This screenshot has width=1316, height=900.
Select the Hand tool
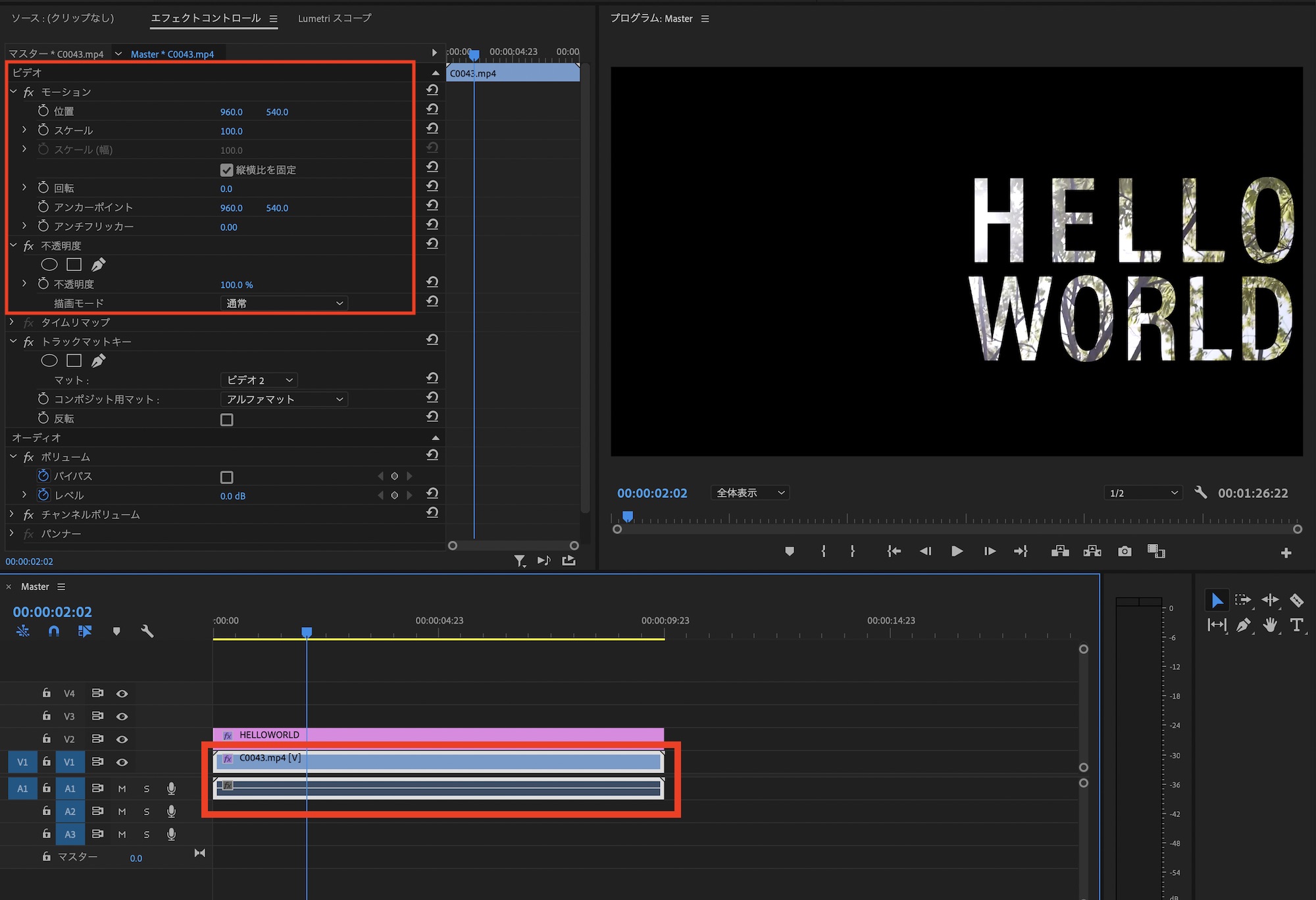[x=1270, y=625]
